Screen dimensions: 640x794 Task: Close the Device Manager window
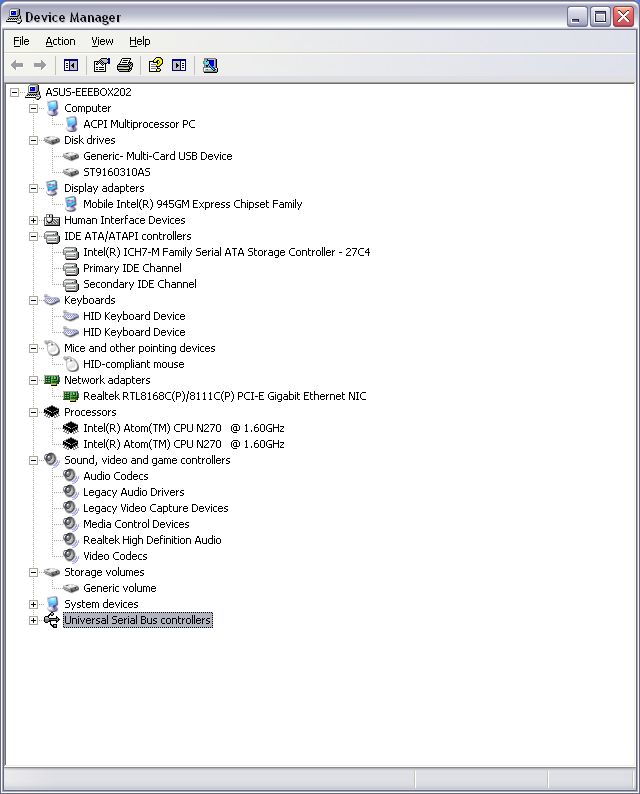pyautogui.click(x=623, y=17)
